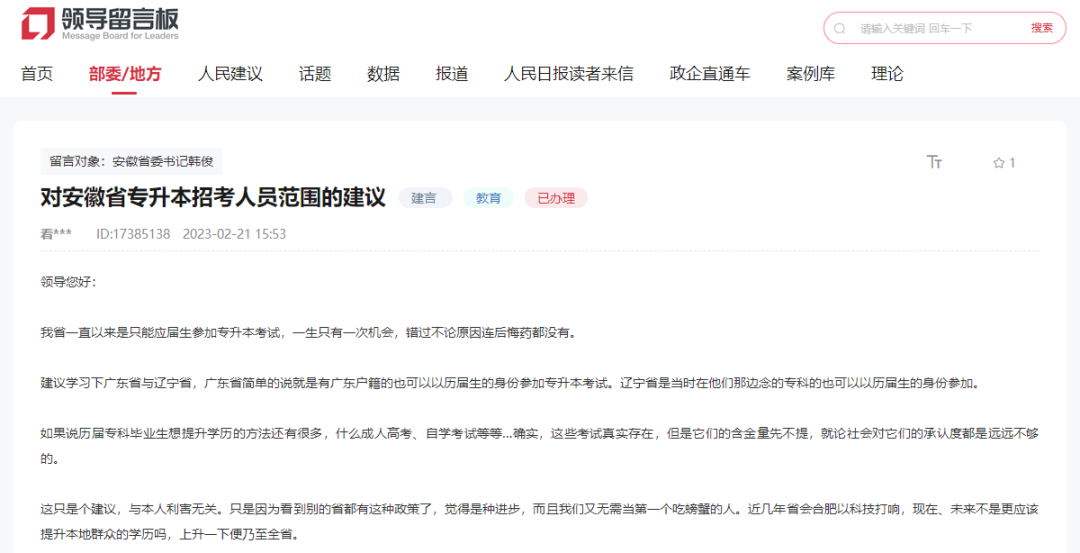Open the 人民建议 navigation tab
1080x553 pixels.
click(x=230, y=74)
